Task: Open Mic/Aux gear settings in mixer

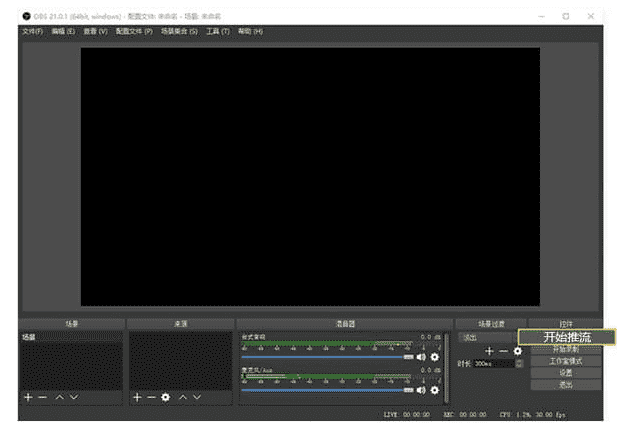Action: pos(434,390)
